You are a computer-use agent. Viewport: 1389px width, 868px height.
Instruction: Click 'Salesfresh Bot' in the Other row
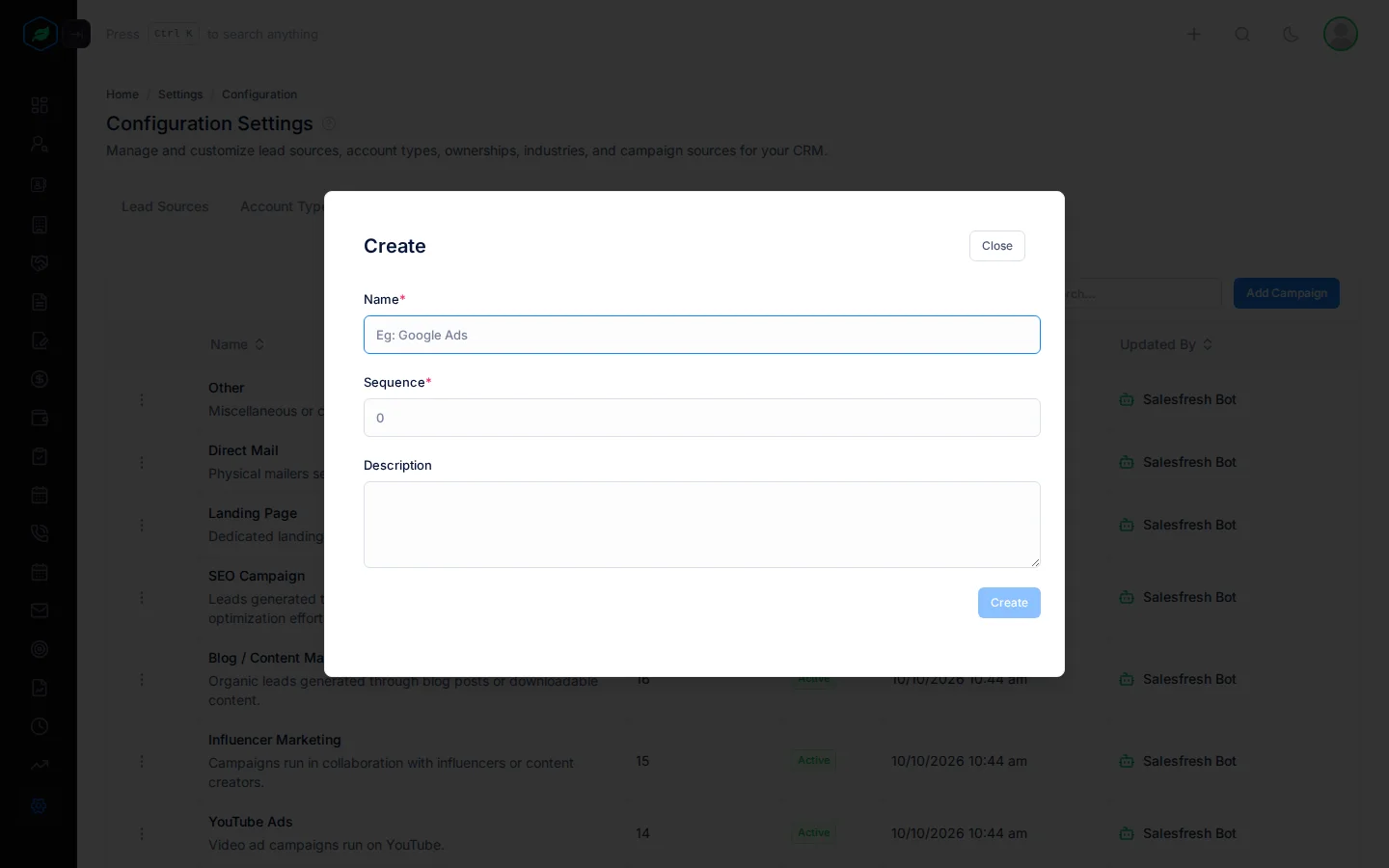point(1189,399)
